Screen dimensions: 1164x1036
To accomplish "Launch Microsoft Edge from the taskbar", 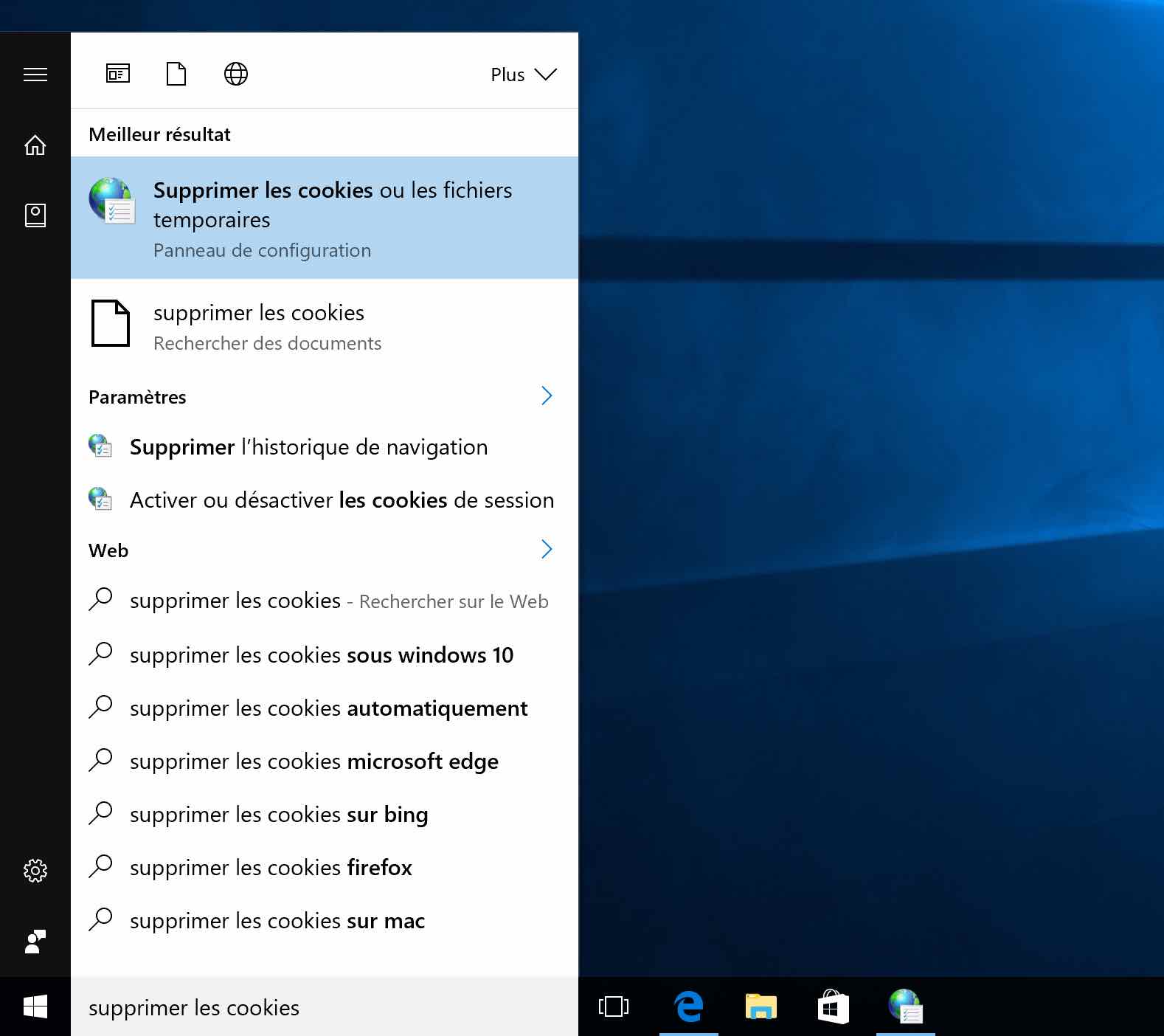I will (689, 1007).
